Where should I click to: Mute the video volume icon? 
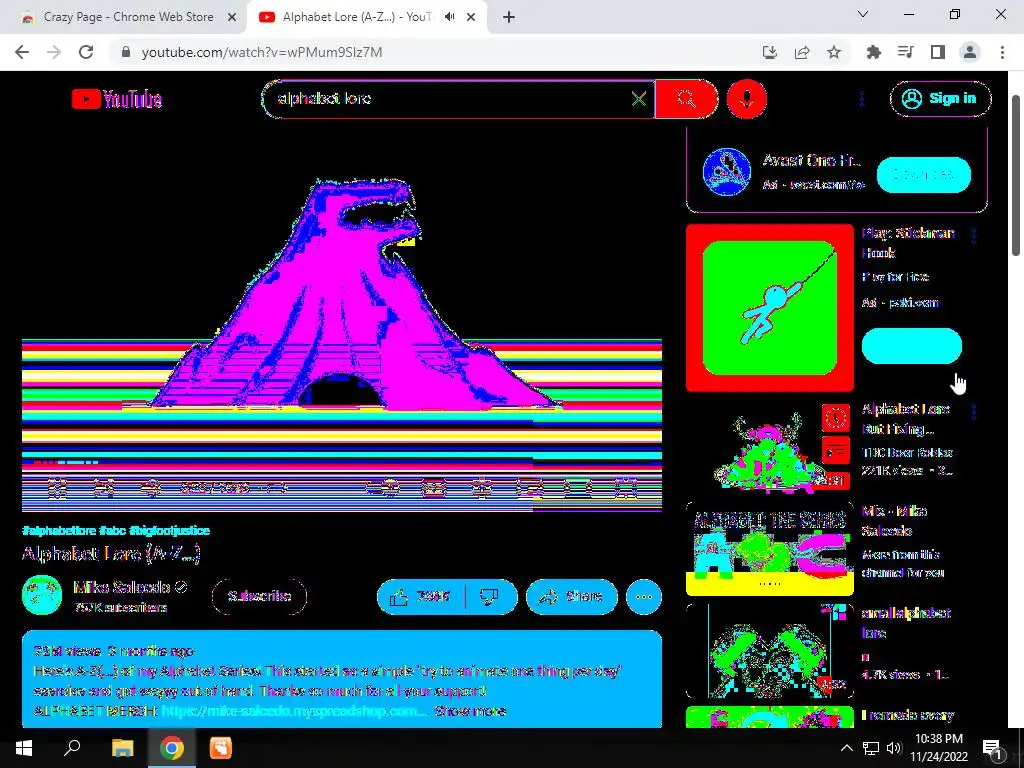(151, 487)
